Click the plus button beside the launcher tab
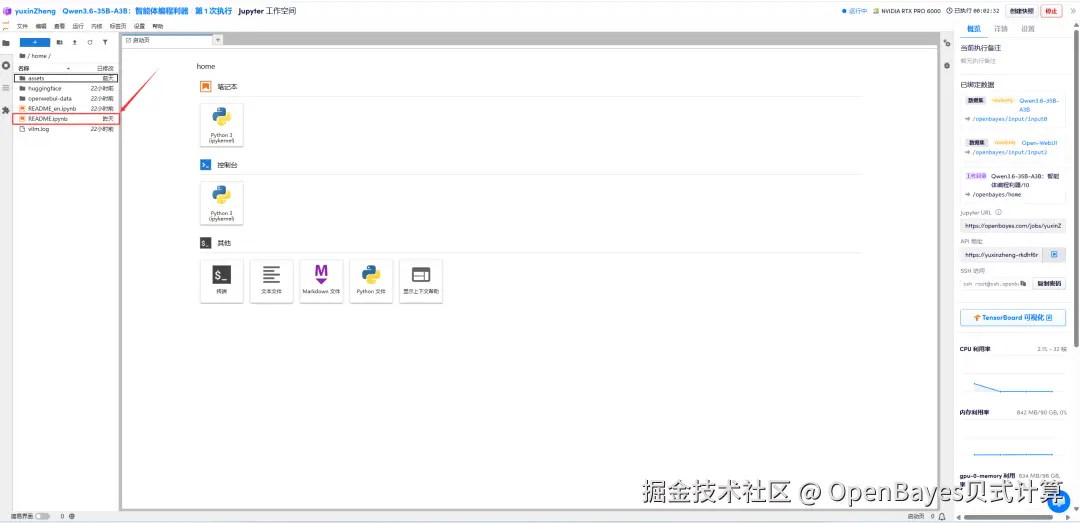The width and height of the screenshot is (1080, 523). 218,40
